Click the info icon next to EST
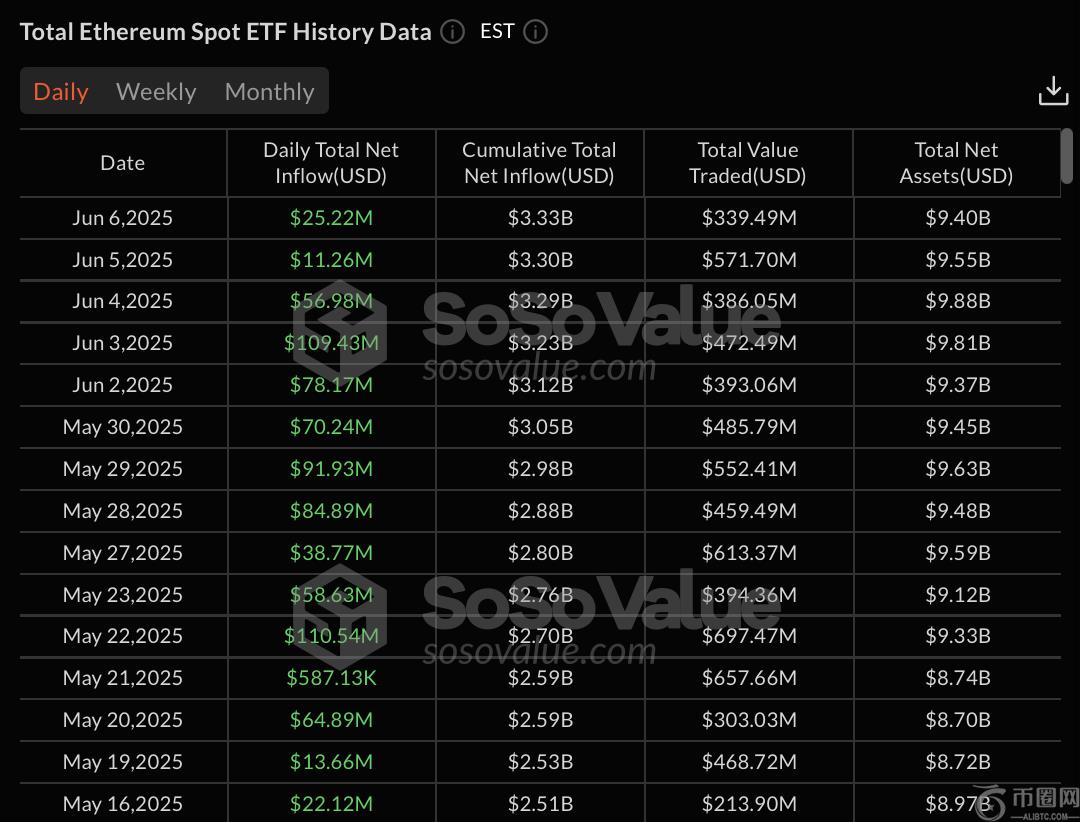This screenshot has height=822, width=1080. pyautogui.click(x=536, y=32)
